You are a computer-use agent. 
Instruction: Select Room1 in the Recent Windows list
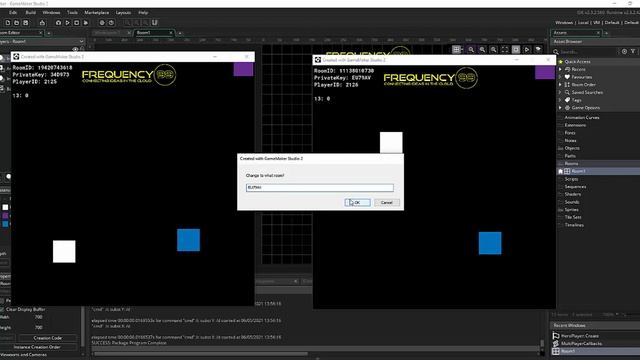(x=568, y=351)
